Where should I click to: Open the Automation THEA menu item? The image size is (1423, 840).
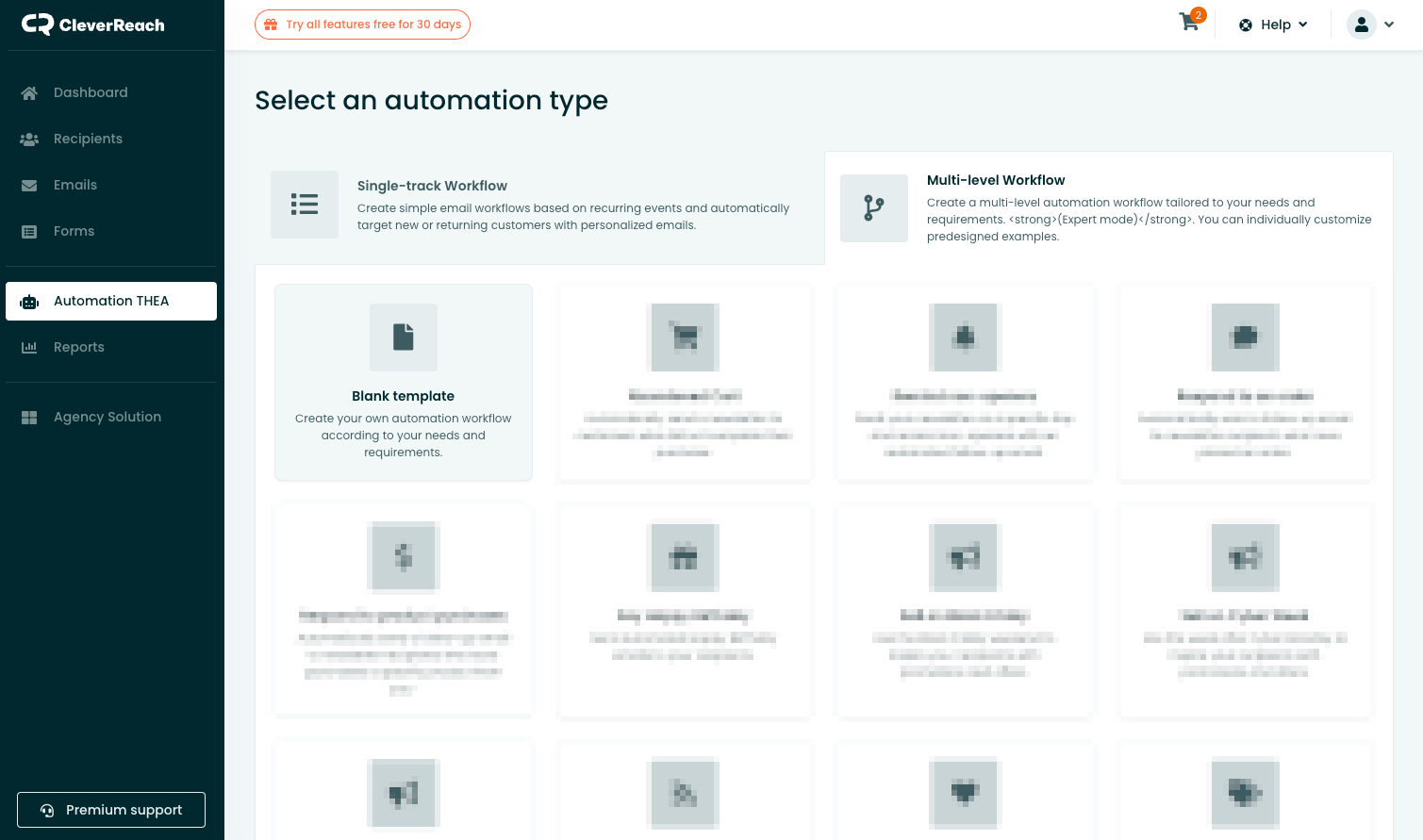(x=111, y=301)
